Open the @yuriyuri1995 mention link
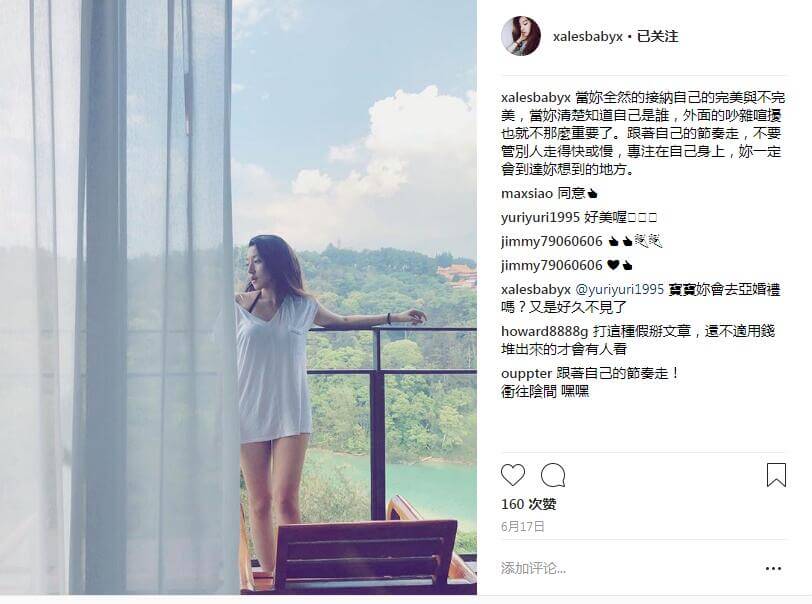812x604 pixels. 619,289
